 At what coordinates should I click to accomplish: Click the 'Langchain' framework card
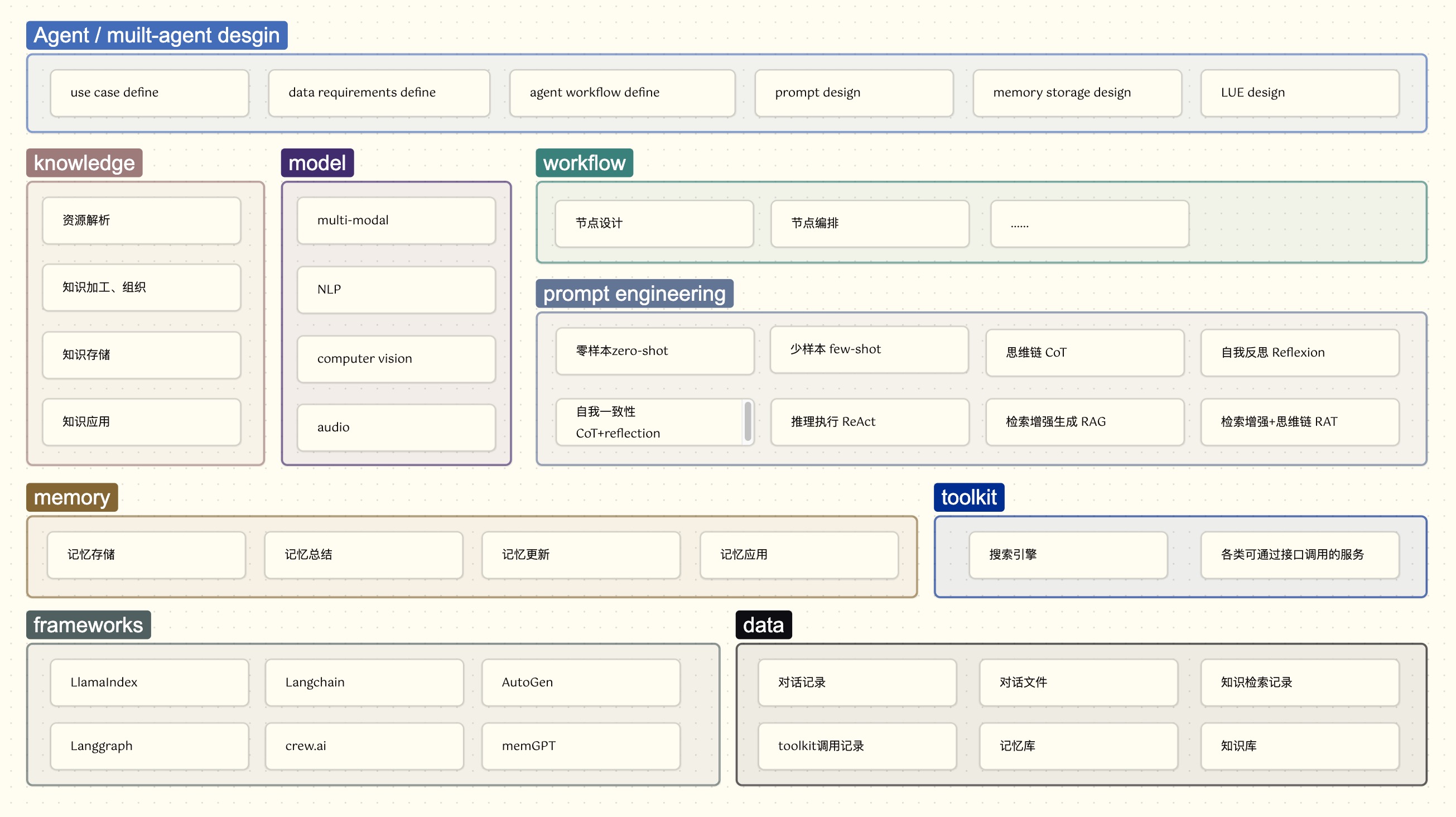tap(364, 683)
